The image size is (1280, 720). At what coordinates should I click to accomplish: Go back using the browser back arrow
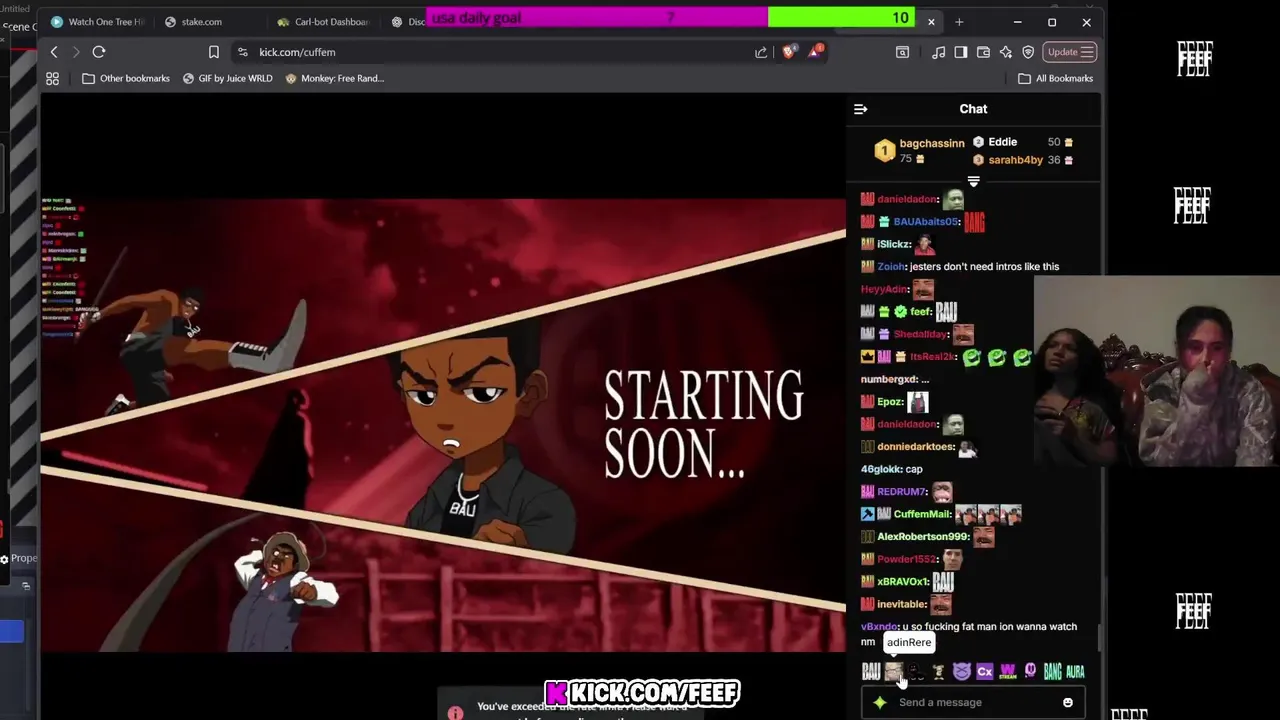click(x=54, y=52)
